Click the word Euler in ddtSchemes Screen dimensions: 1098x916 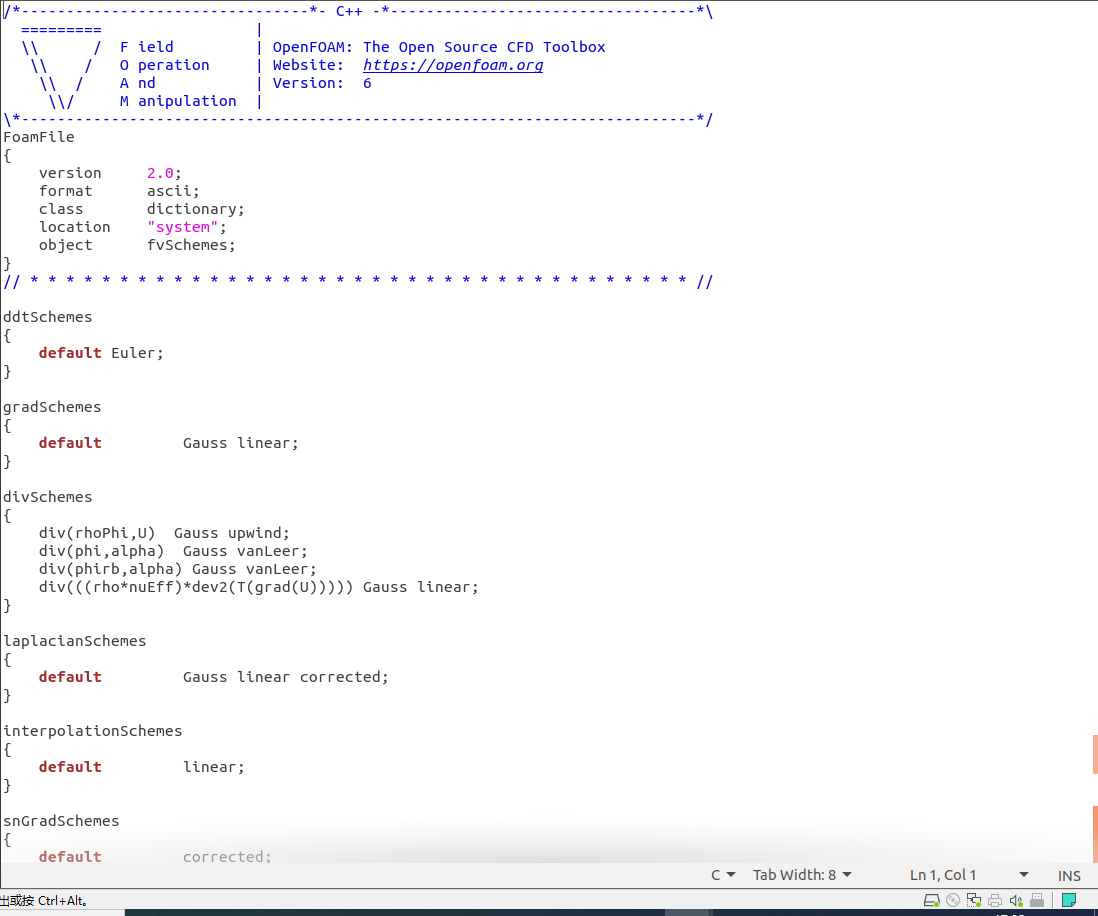click(x=132, y=353)
